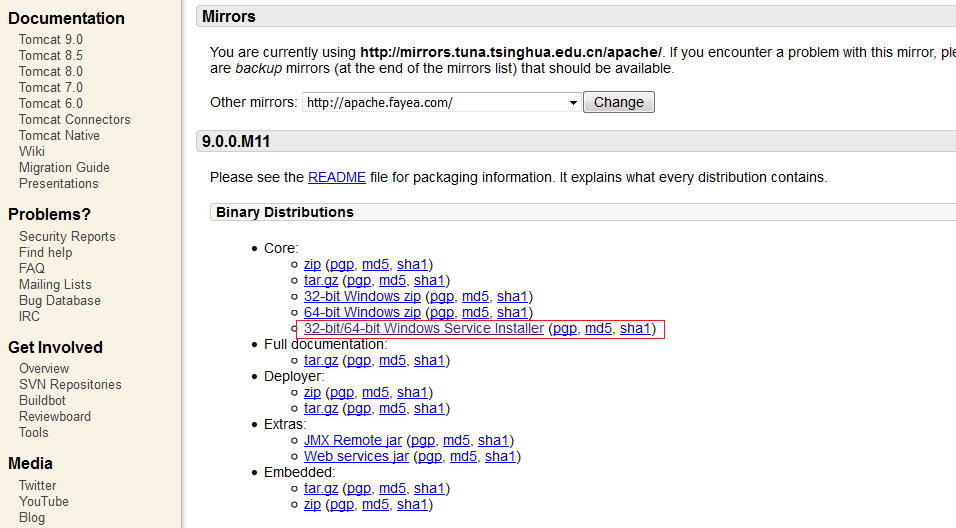Viewport: 956px width, 528px height.
Task: Open the Tomcat 9.0 documentation link
Action: (x=51, y=40)
